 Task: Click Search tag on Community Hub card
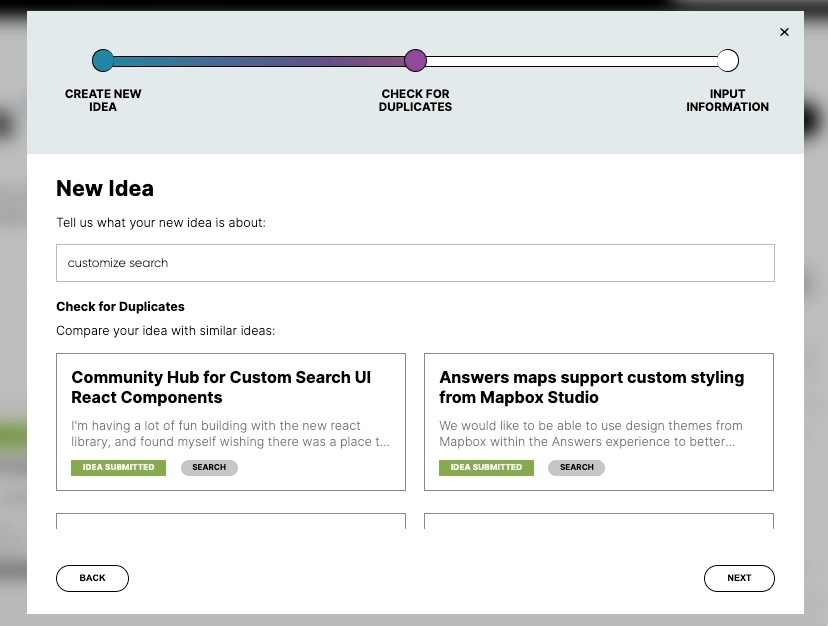pyautogui.click(x=209, y=468)
